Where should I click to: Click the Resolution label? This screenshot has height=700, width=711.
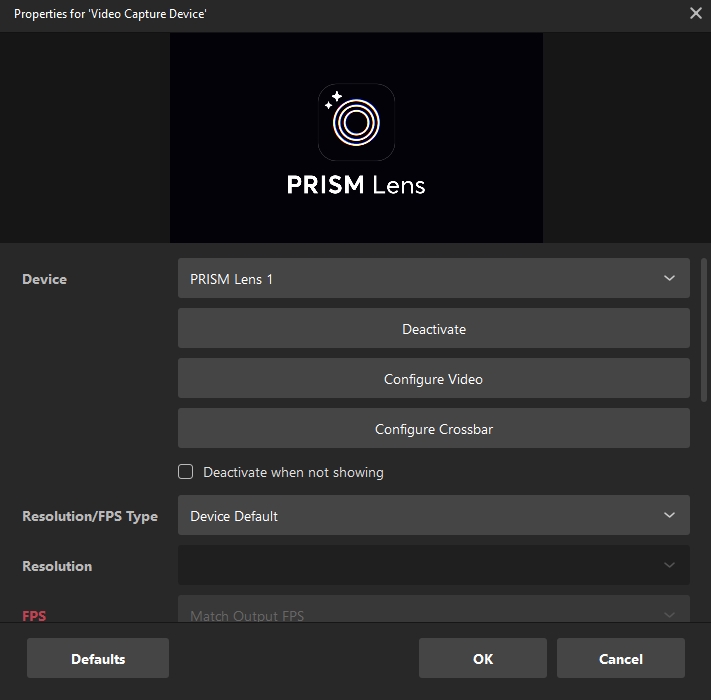pos(57,566)
